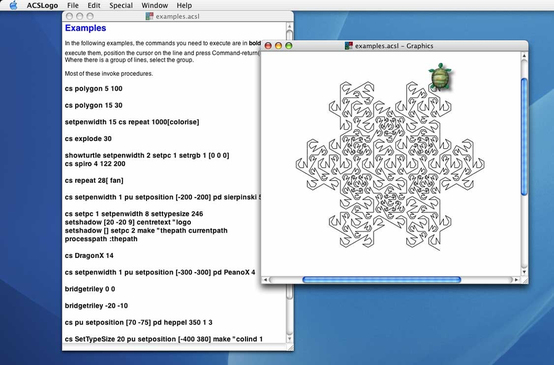Open the ACSLogo application menu

(42, 5)
